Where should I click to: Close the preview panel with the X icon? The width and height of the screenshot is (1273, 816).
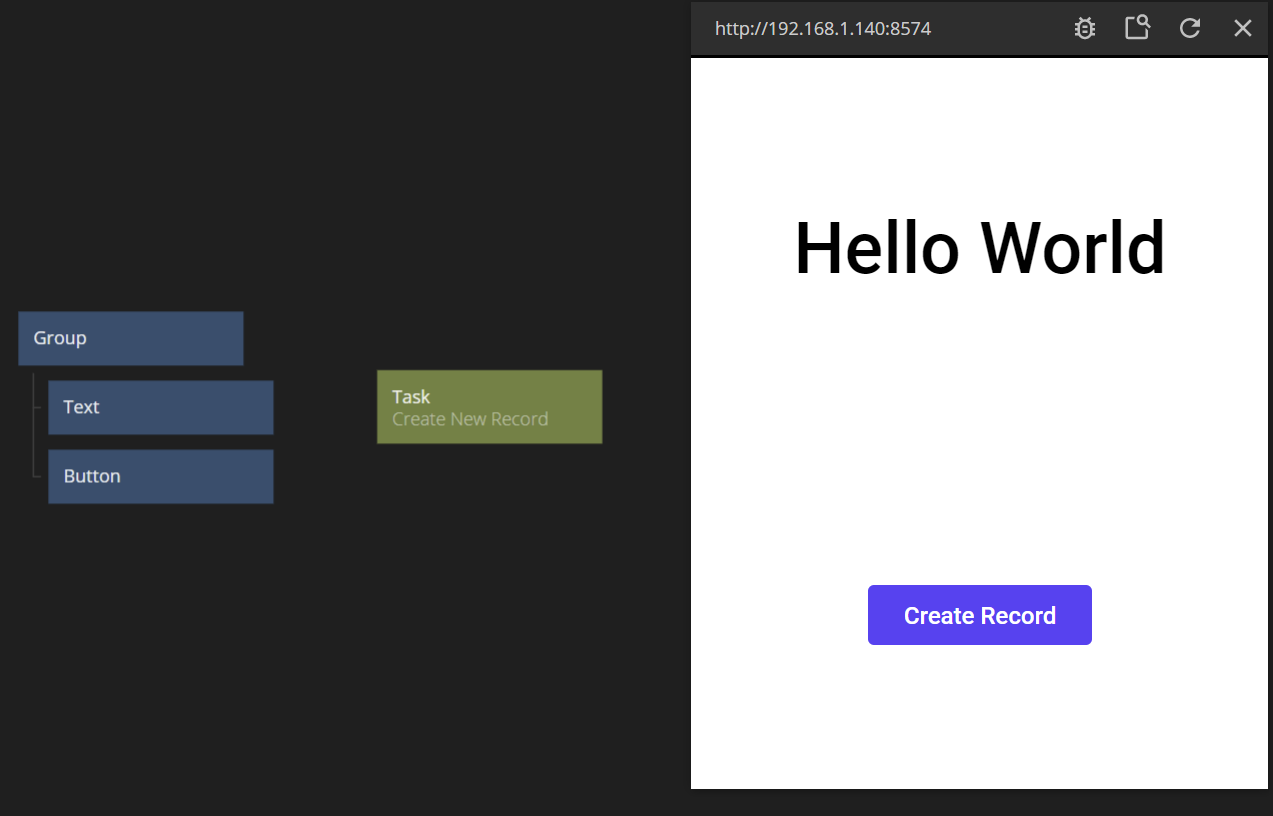pyautogui.click(x=1242, y=28)
